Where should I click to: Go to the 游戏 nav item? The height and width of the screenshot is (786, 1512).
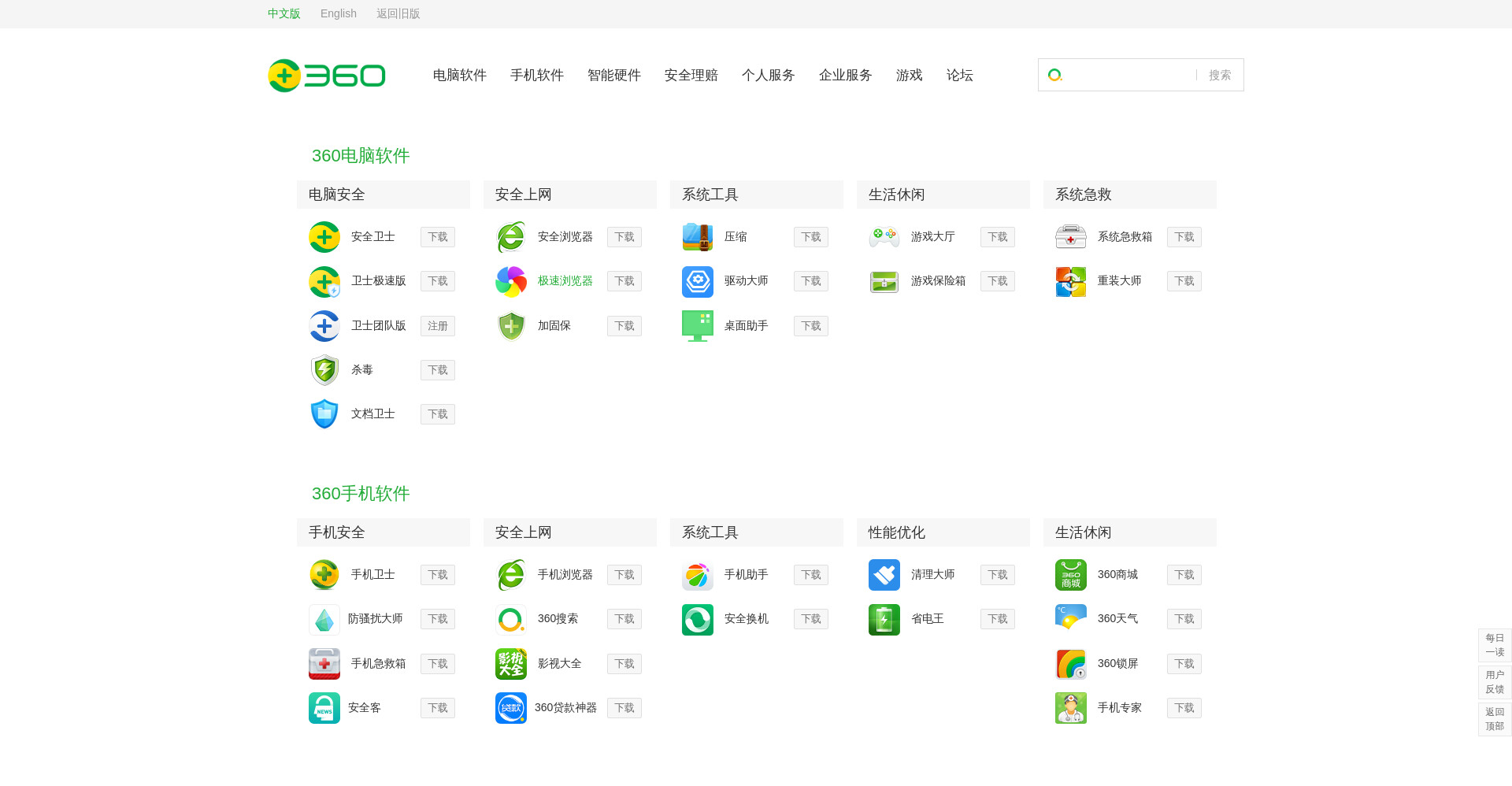(910, 75)
